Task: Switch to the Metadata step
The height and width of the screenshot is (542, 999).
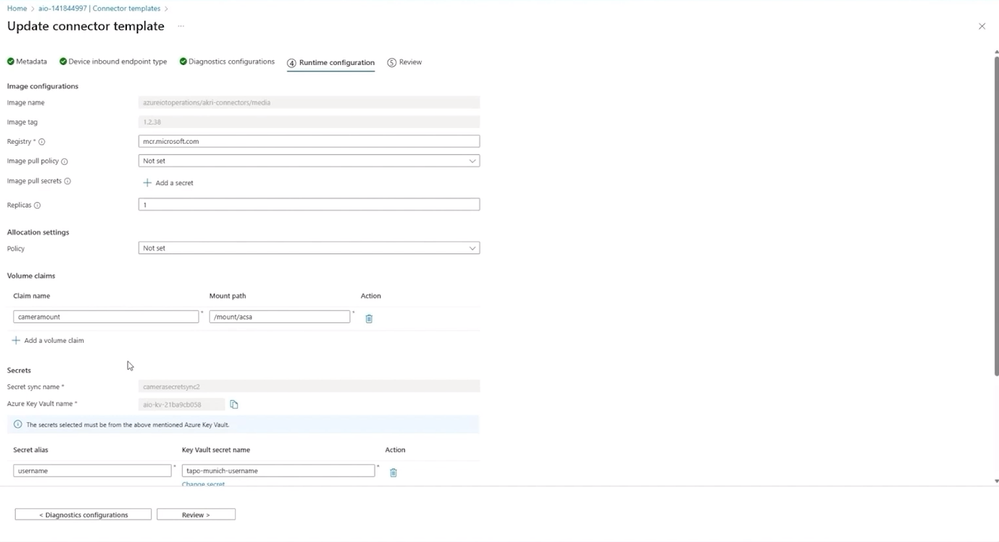Action: [27, 62]
